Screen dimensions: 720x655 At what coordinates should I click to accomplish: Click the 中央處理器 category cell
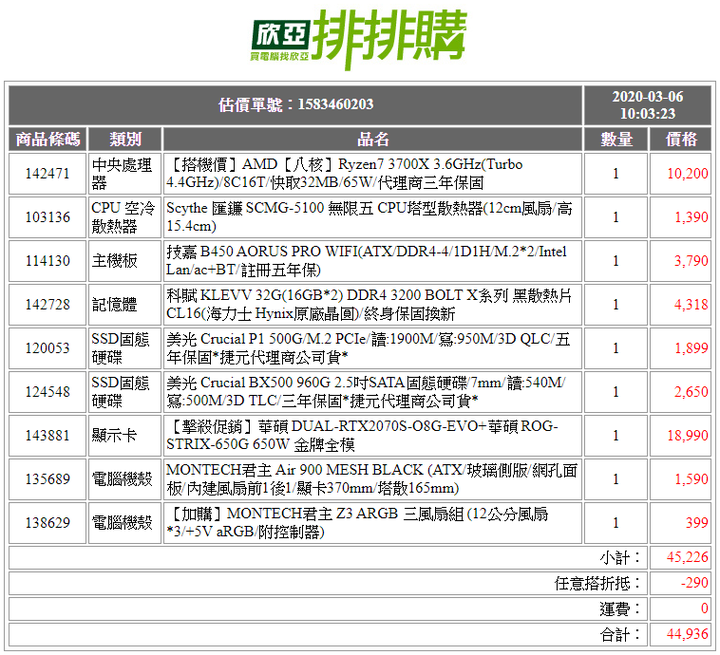coord(125,174)
